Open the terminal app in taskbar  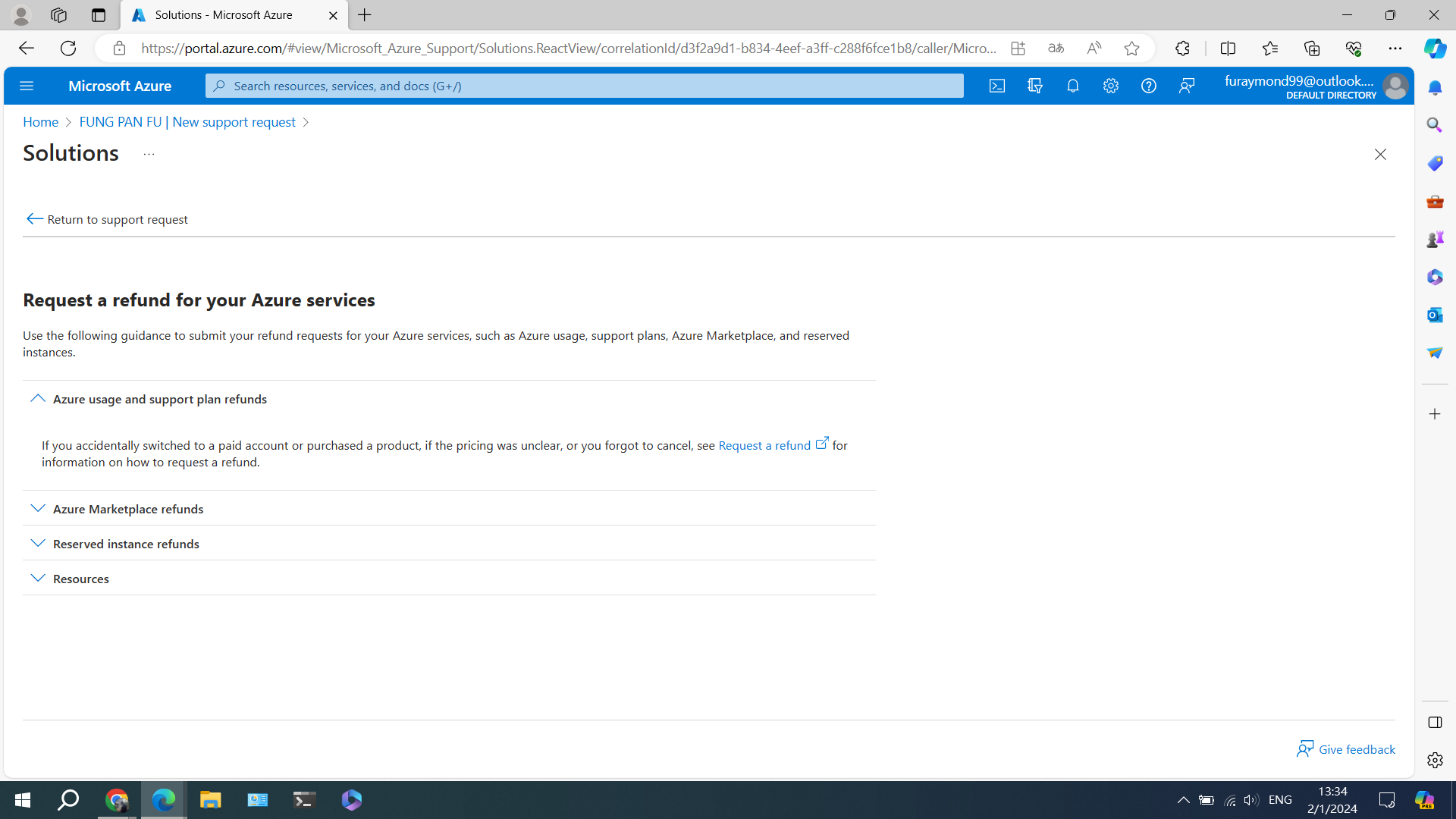[x=304, y=800]
